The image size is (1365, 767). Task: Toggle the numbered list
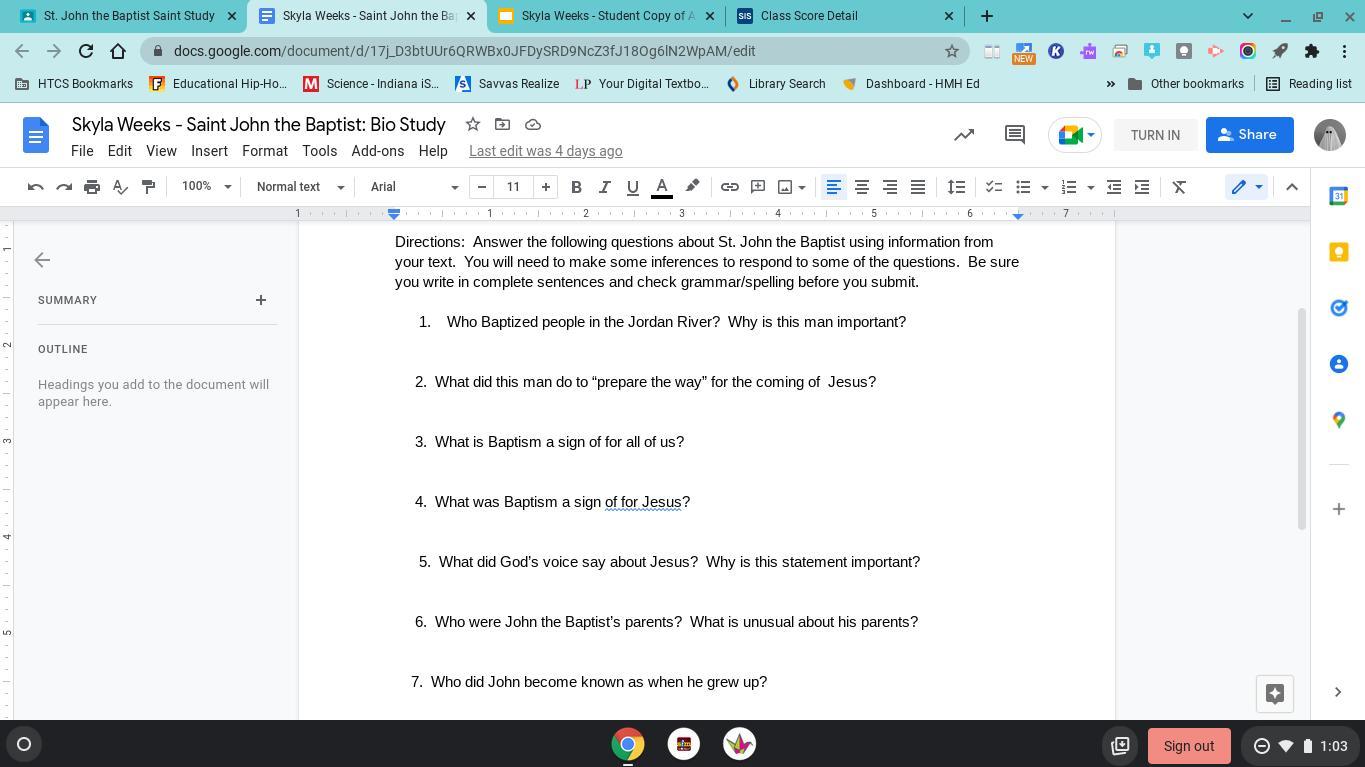tap(1069, 187)
